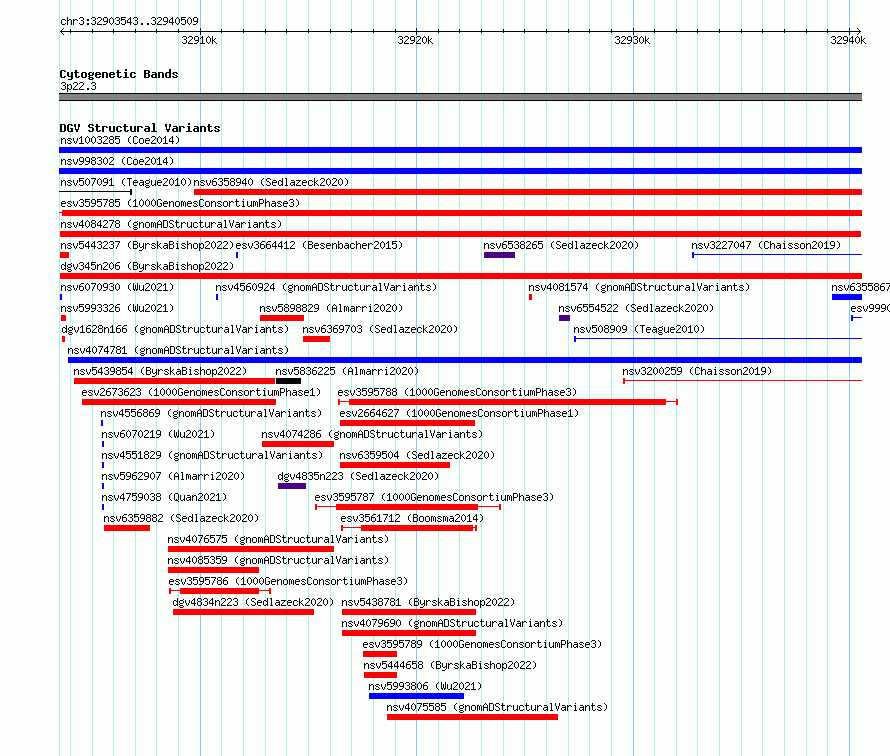The height and width of the screenshot is (756, 890).
Task: Open dgv4834n223 (Sedlazeck2020) variant
Action: click(253, 602)
